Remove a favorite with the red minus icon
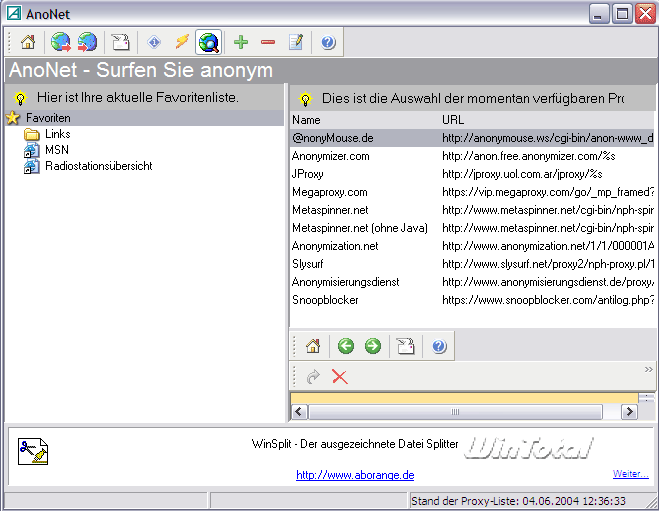The image size is (659, 511). coord(268,42)
